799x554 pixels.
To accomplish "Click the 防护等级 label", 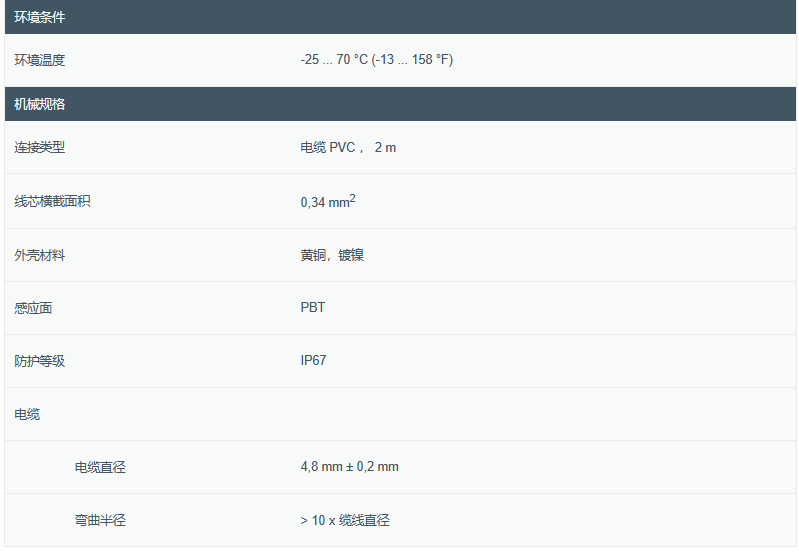I will coord(40,361).
